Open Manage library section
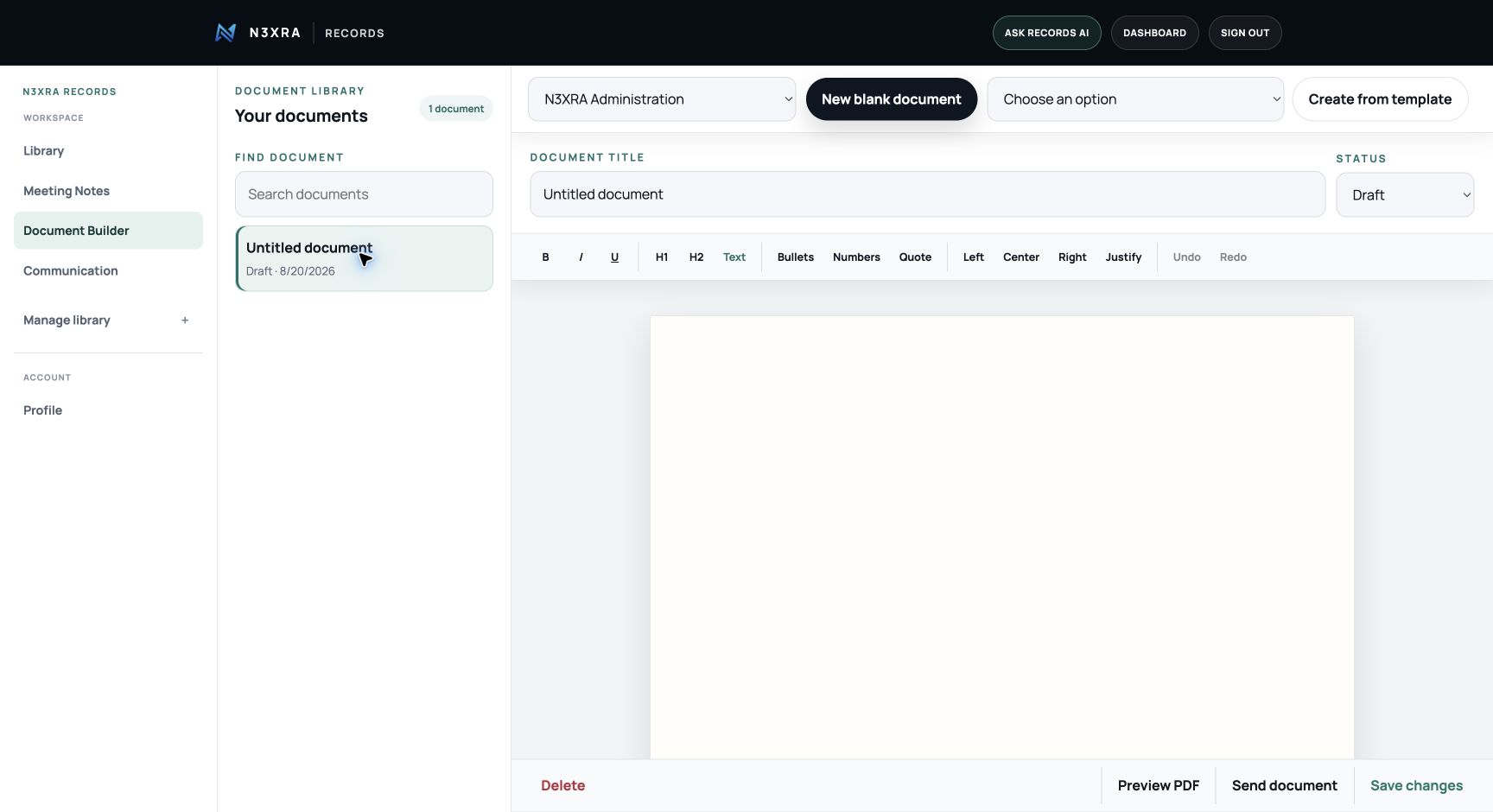The height and width of the screenshot is (812, 1493). [108, 320]
